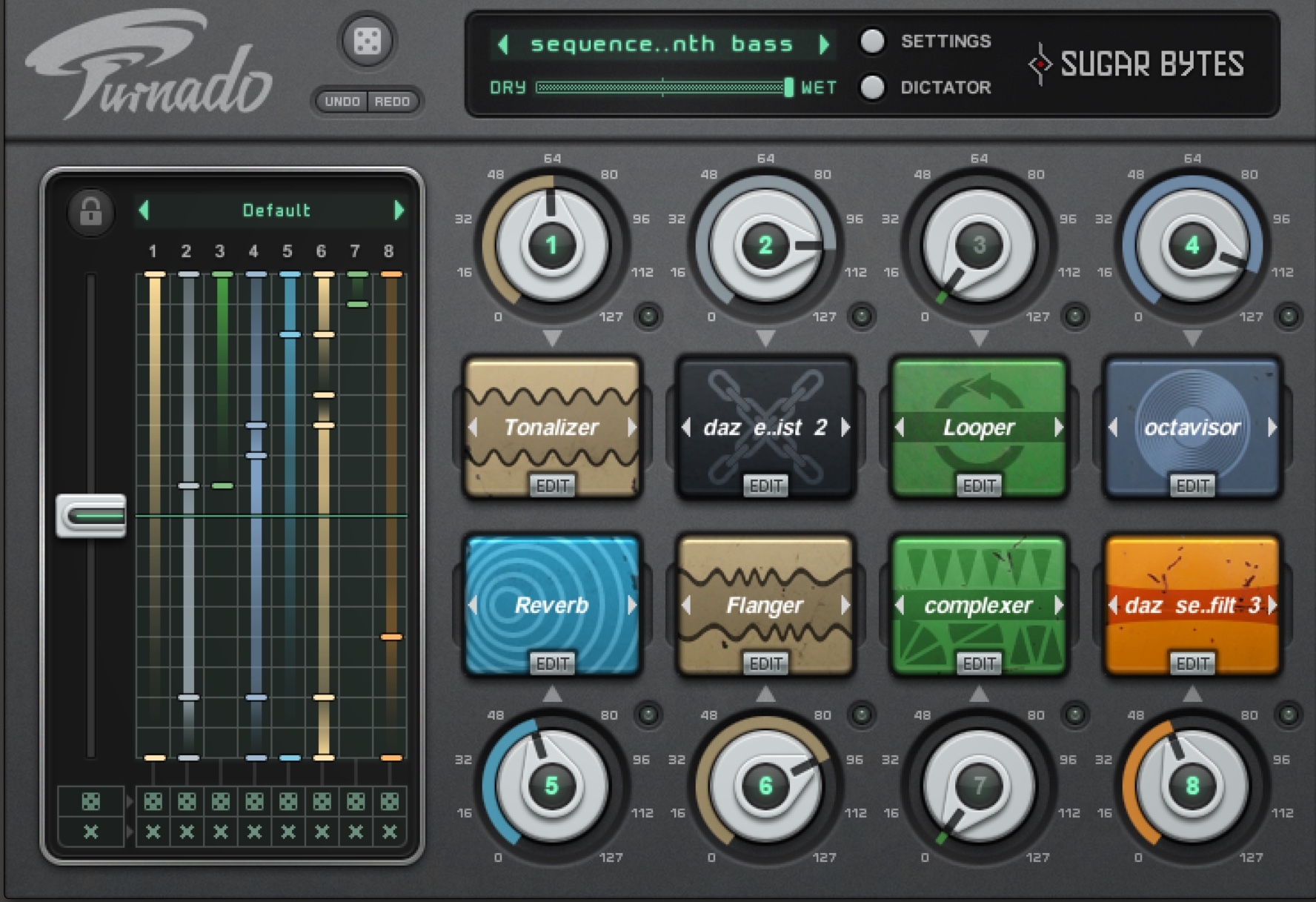The image size is (1316, 902).
Task: Click randomize dice for Dictator column 8
Action: click(389, 801)
